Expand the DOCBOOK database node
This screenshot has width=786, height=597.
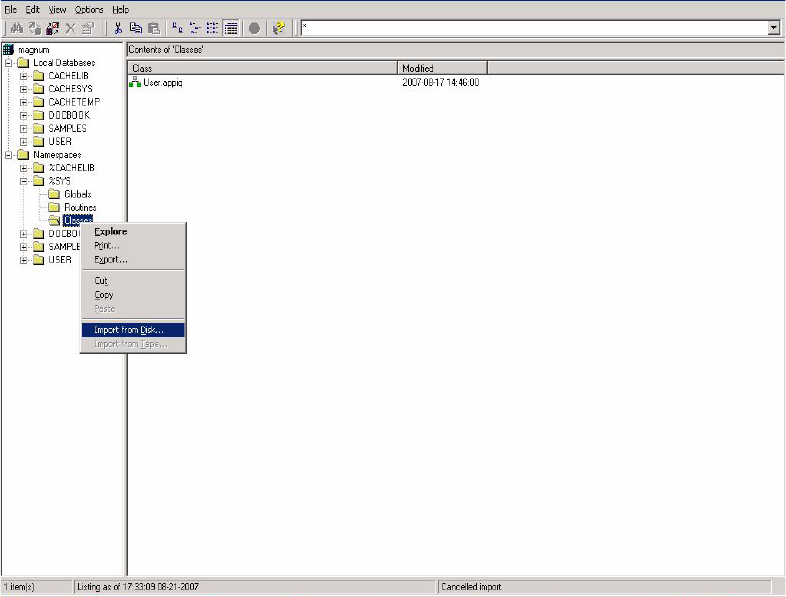24,115
